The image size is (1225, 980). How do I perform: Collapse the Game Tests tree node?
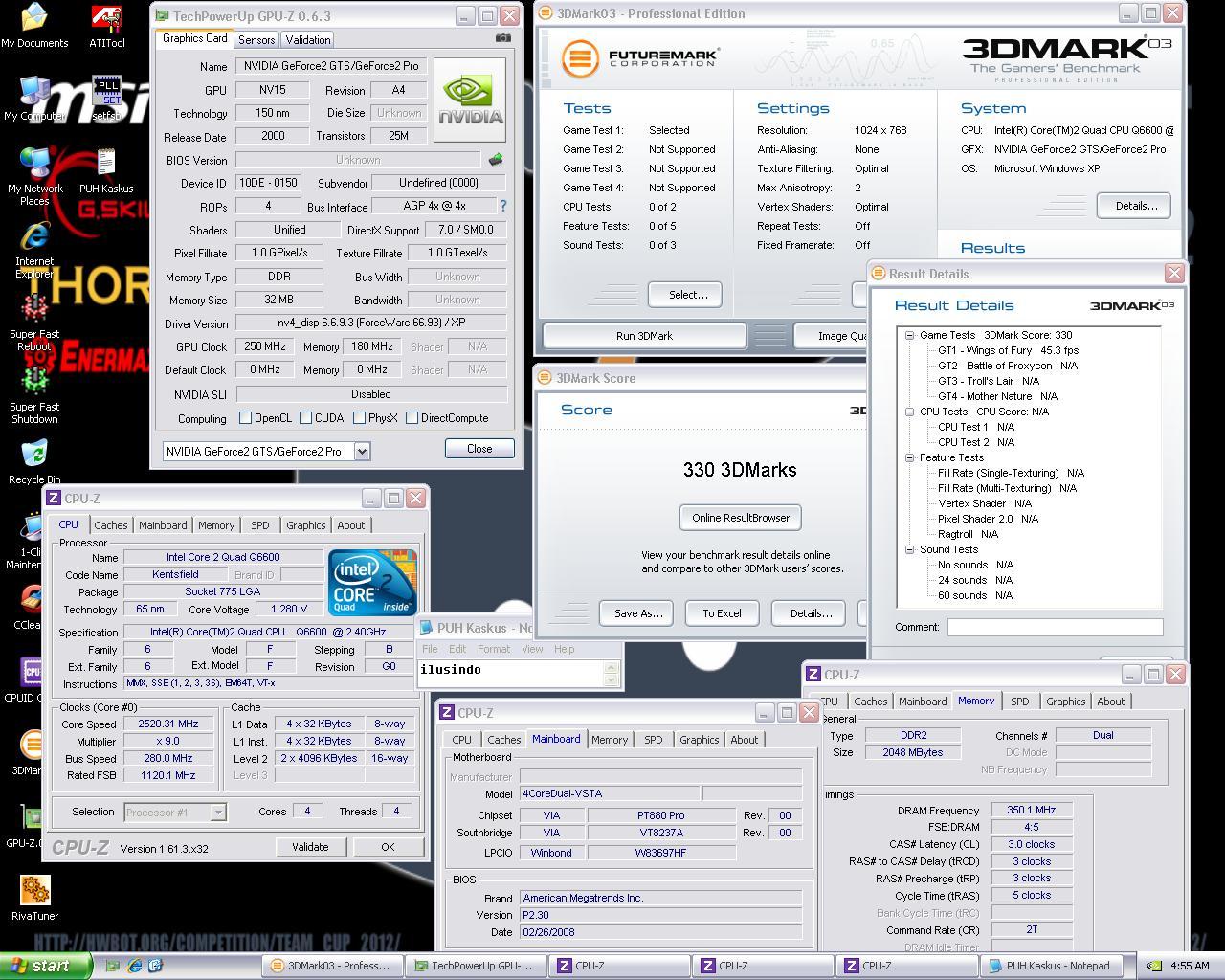coord(909,335)
